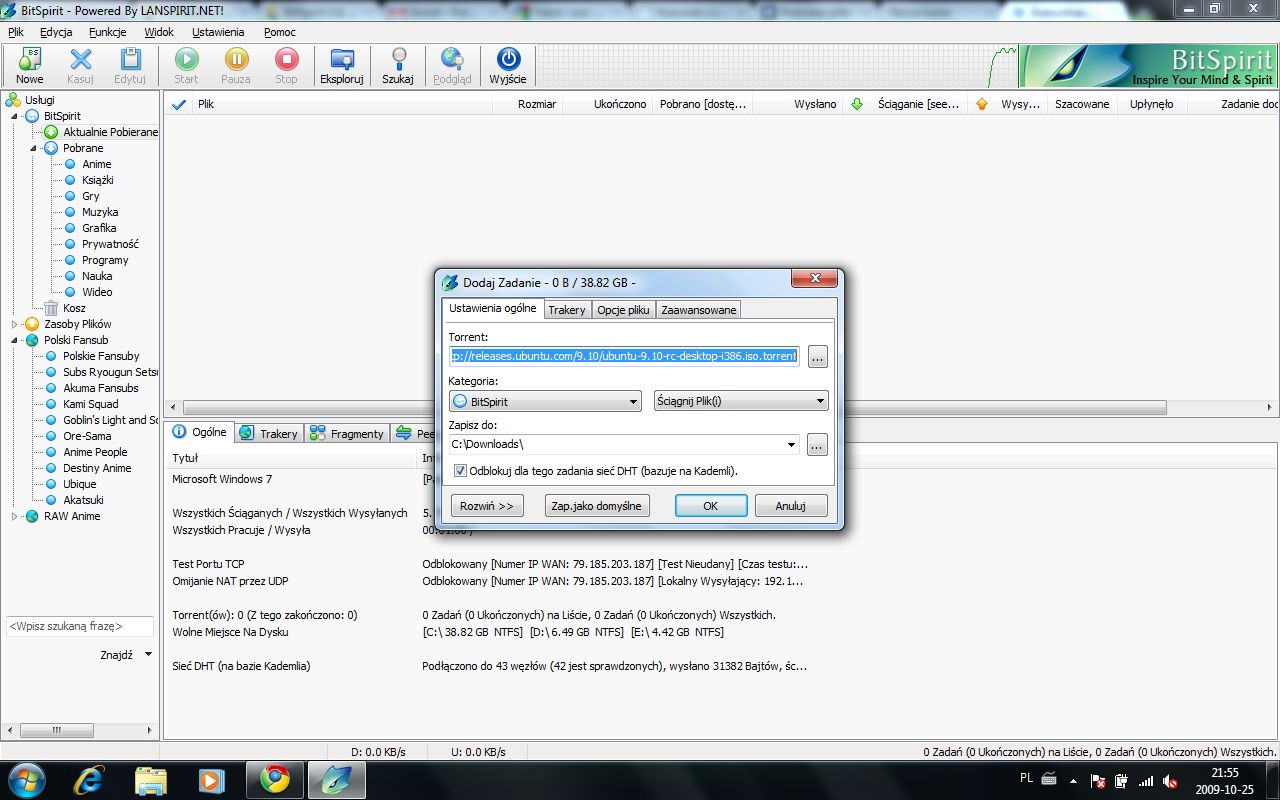Click the checkmark column header icon
Image resolution: width=1280 pixels, height=800 pixels.
pos(179,104)
